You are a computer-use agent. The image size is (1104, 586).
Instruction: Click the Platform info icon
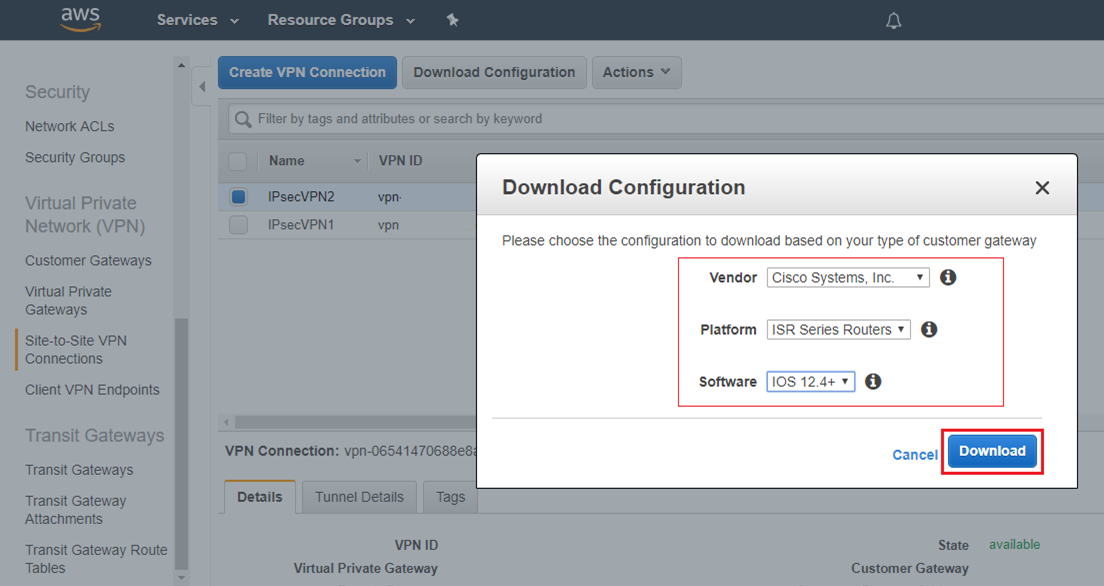coord(929,330)
